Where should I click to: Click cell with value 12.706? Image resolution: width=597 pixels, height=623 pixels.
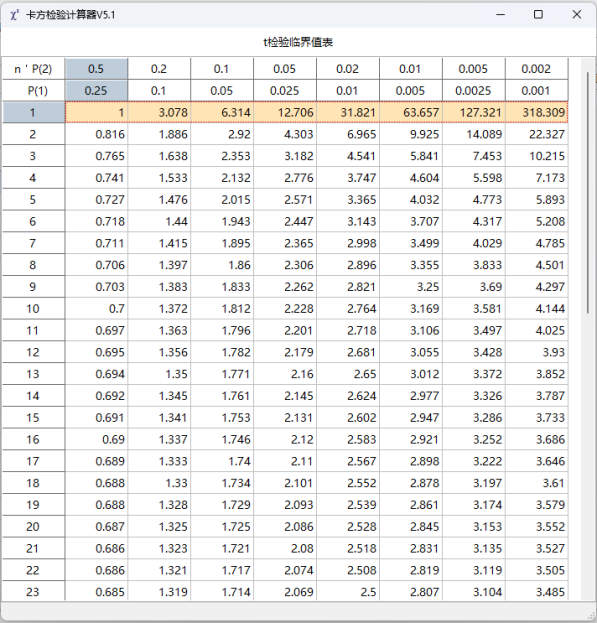(x=285, y=112)
